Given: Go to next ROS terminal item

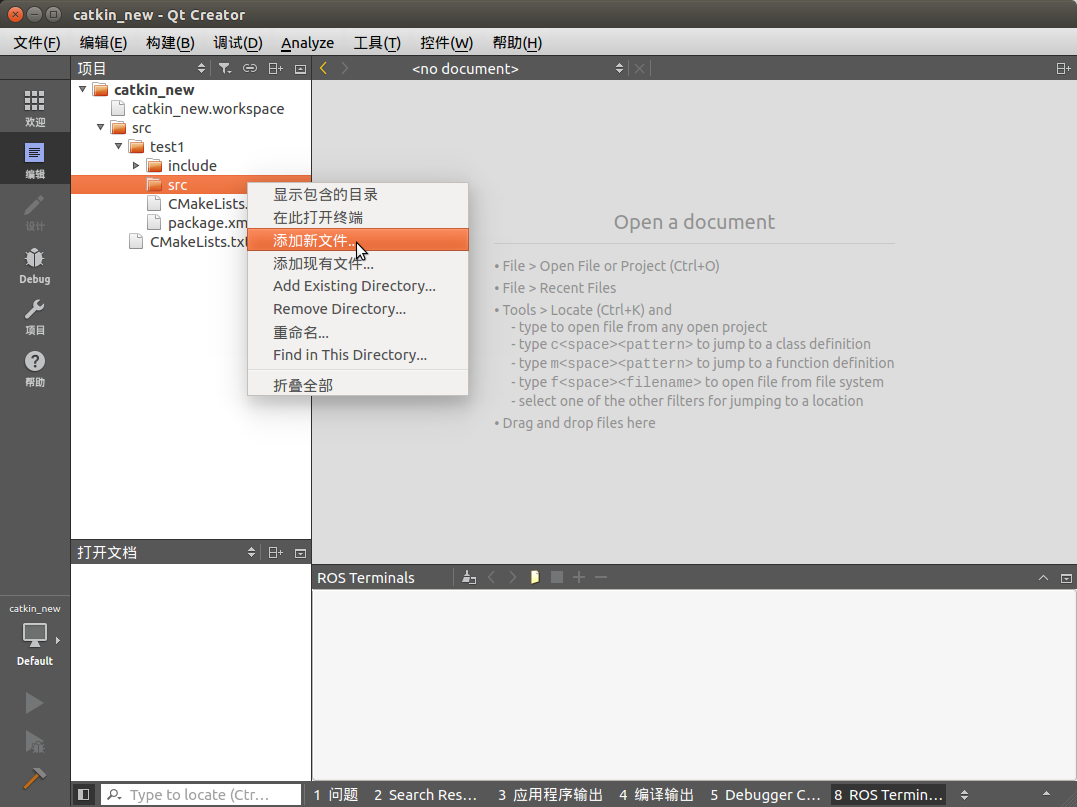Looking at the screenshot, I should (x=512, y=577).
